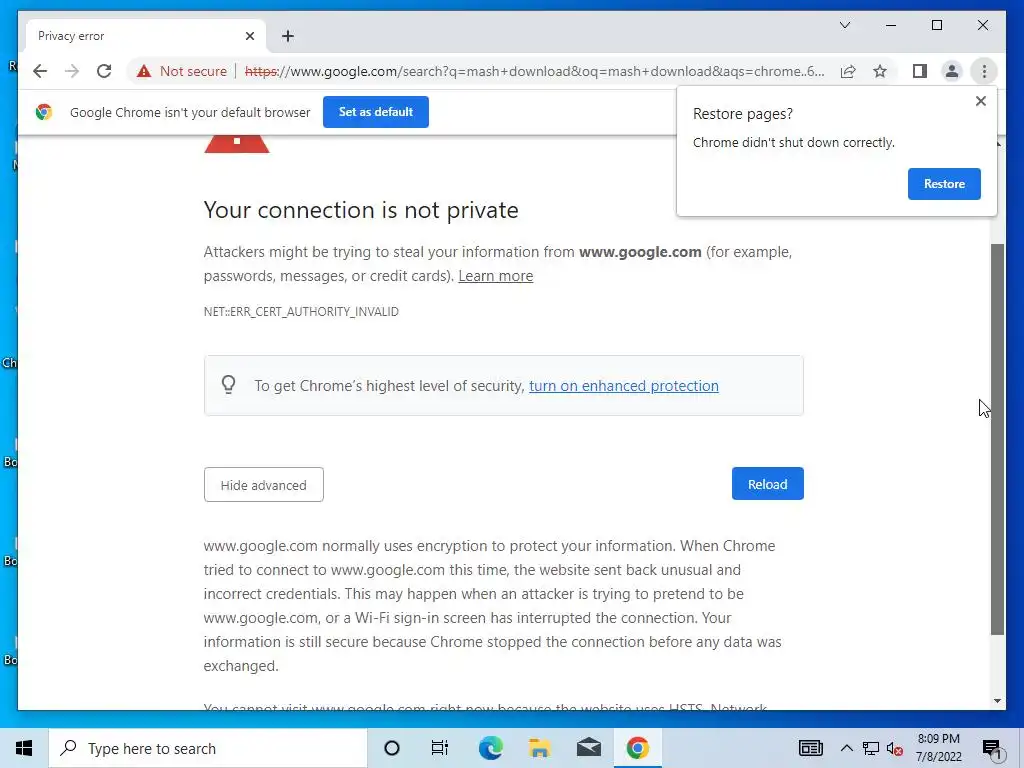
Task: Click Hide advanced button
Action: (x=263, y=485)
